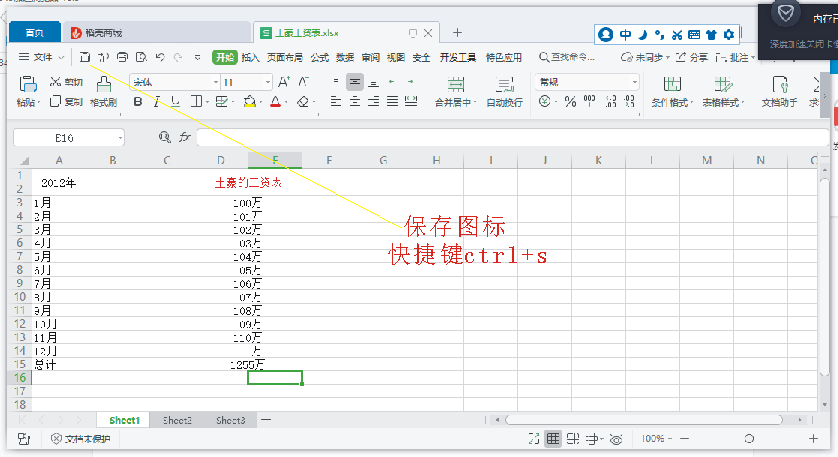838x457 pixels.
Task: Click the 合并居中 merge and center icon
Action: pyautogui.click(x=455, y=84)
